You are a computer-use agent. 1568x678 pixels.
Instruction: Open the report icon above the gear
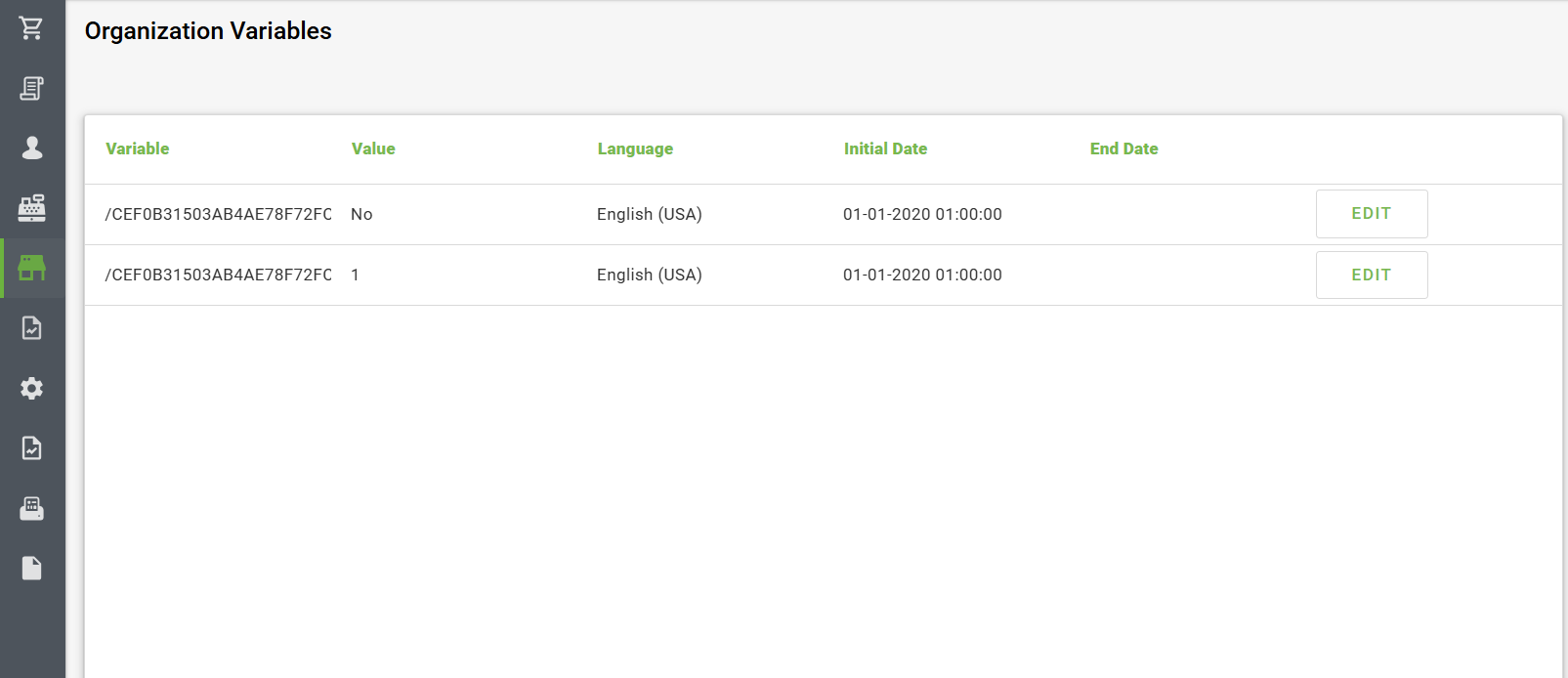(31, 328)
